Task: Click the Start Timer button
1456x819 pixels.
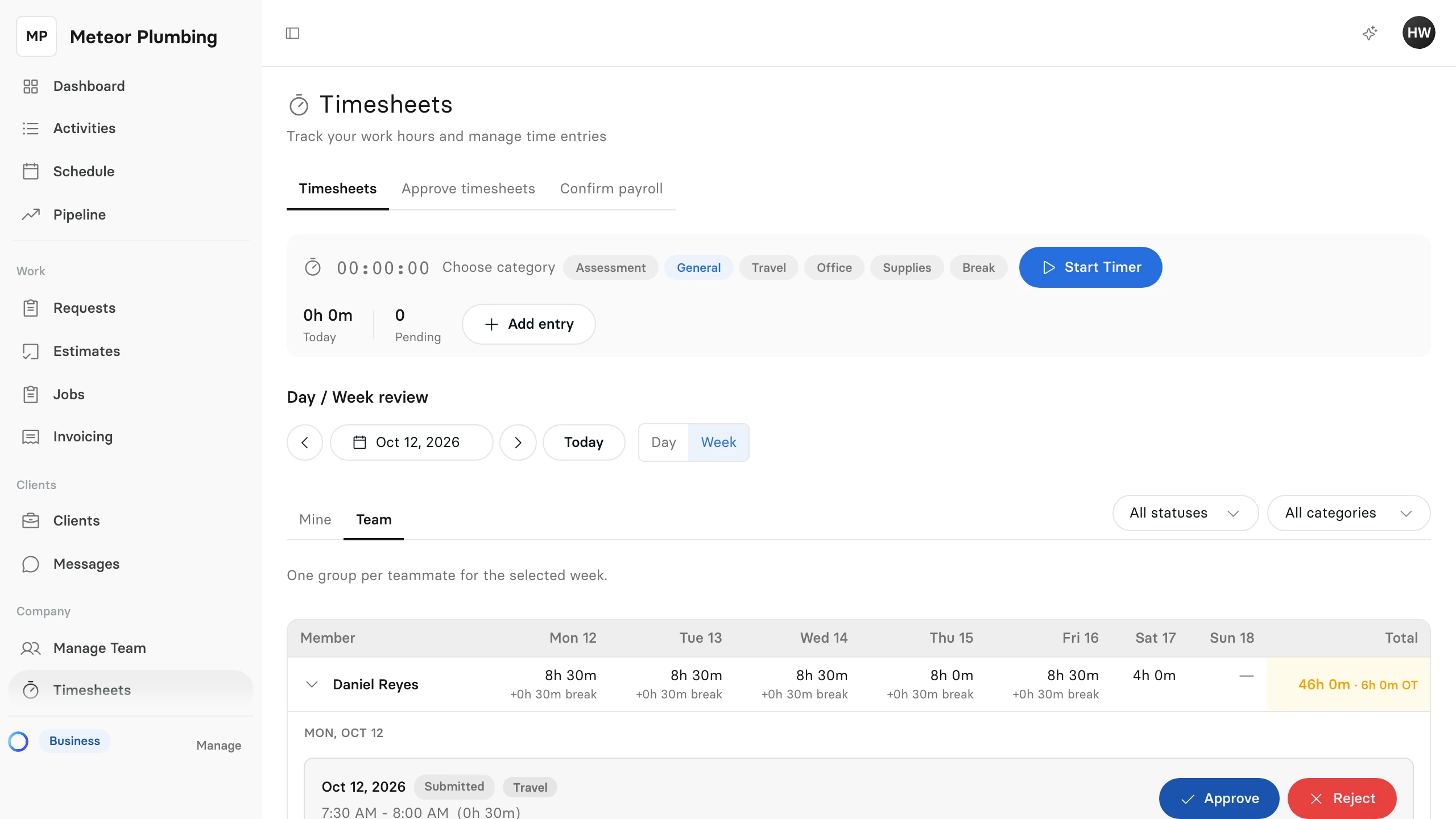Action: [x=1090, y=267]
